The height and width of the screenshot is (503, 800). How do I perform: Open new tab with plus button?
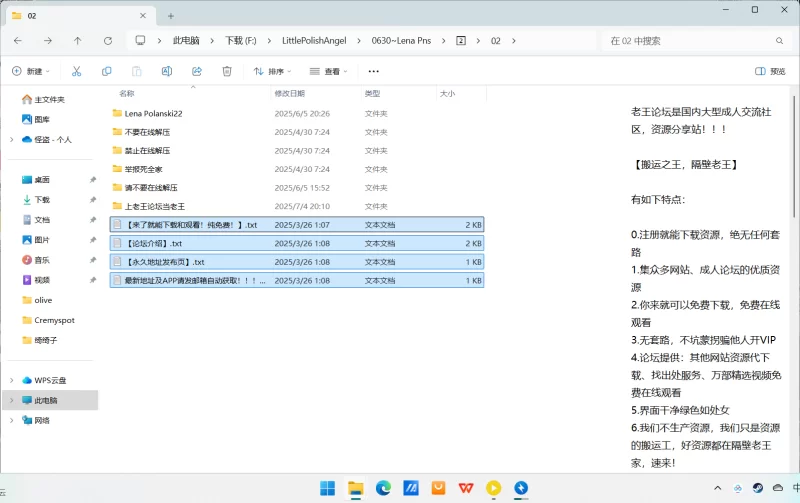point(171,16)
